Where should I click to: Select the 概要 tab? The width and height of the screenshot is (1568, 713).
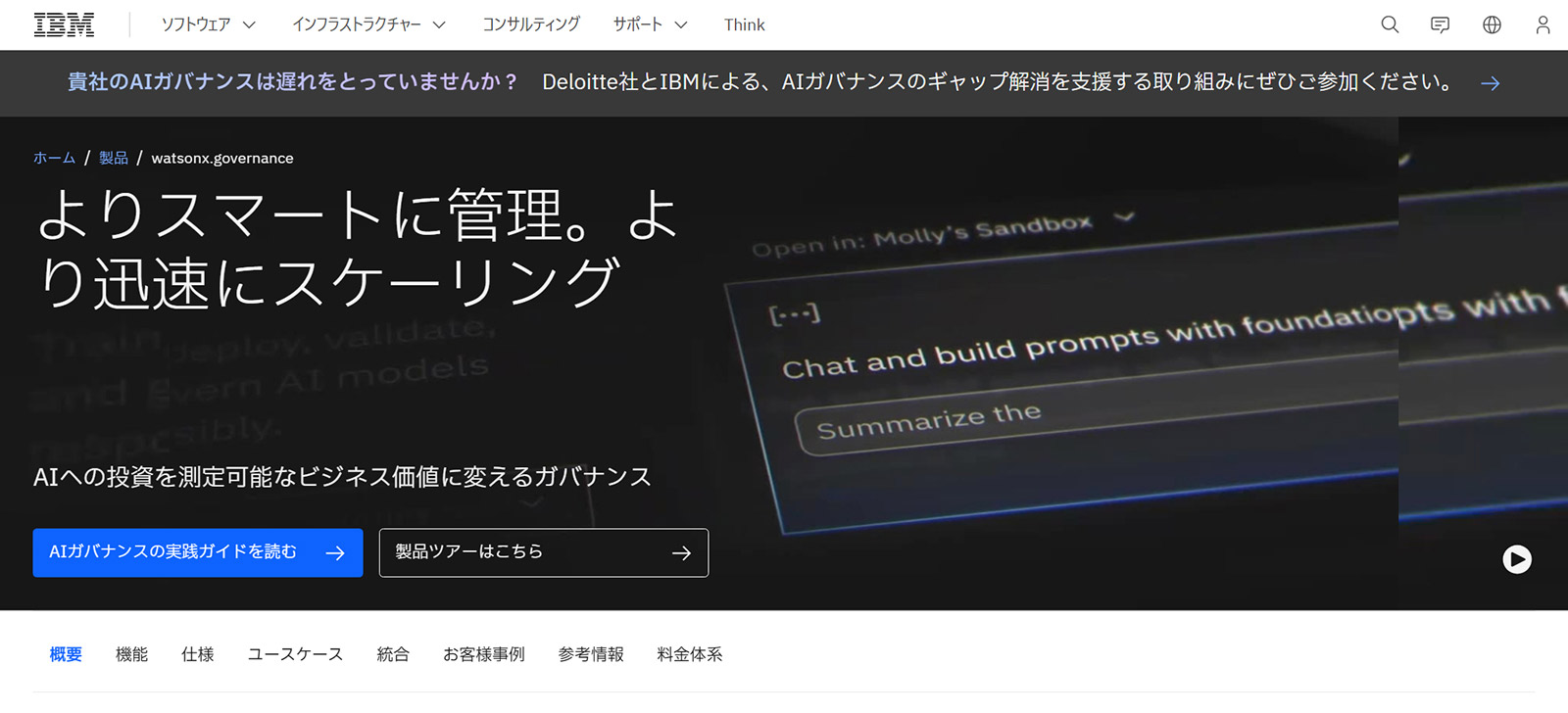click(x=66, y=654)
